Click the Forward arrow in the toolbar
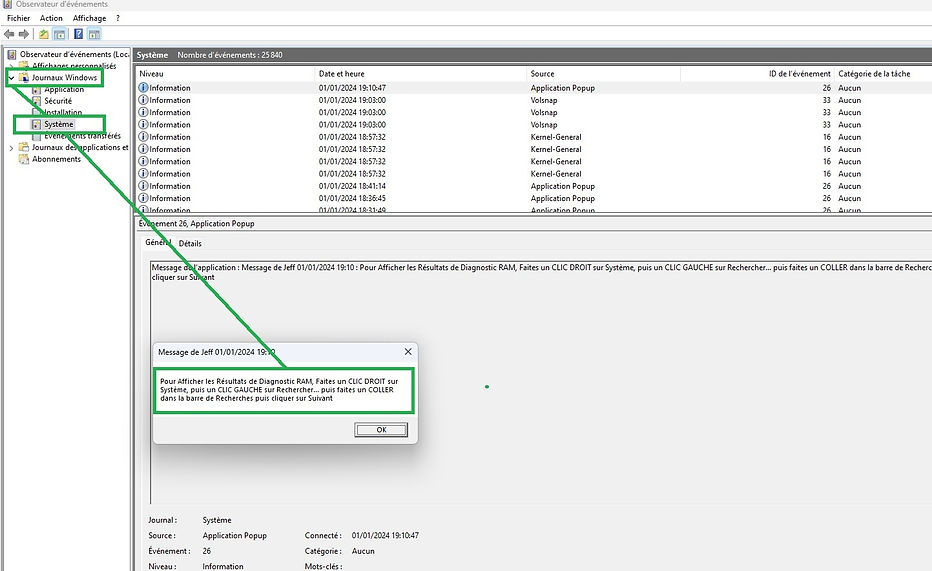Viewport: 932px width, 571px height. tap(24, 34)
